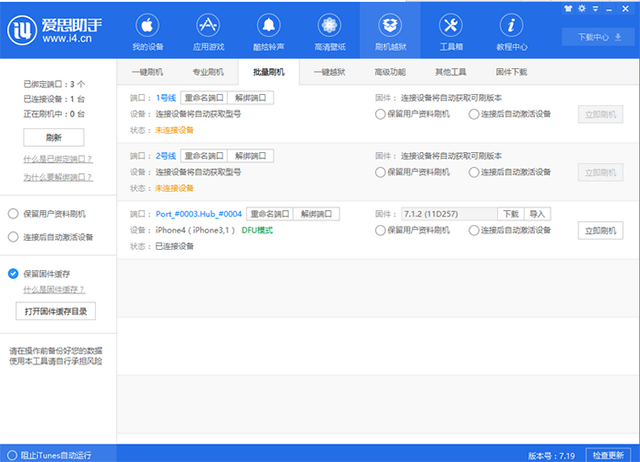Open 我的设备 (My Device) Apple icon
Viewport: 640px width, 462px height.
(148, 25)
